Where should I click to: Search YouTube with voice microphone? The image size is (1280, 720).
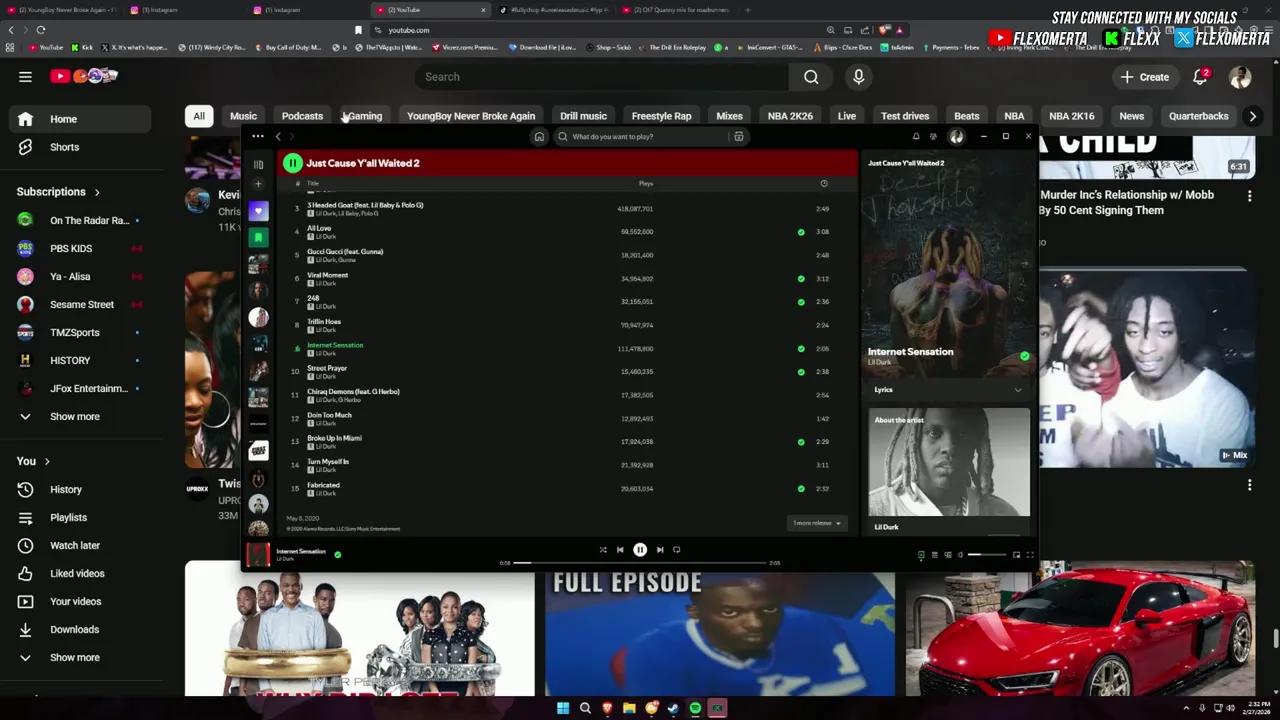(858, 77)
